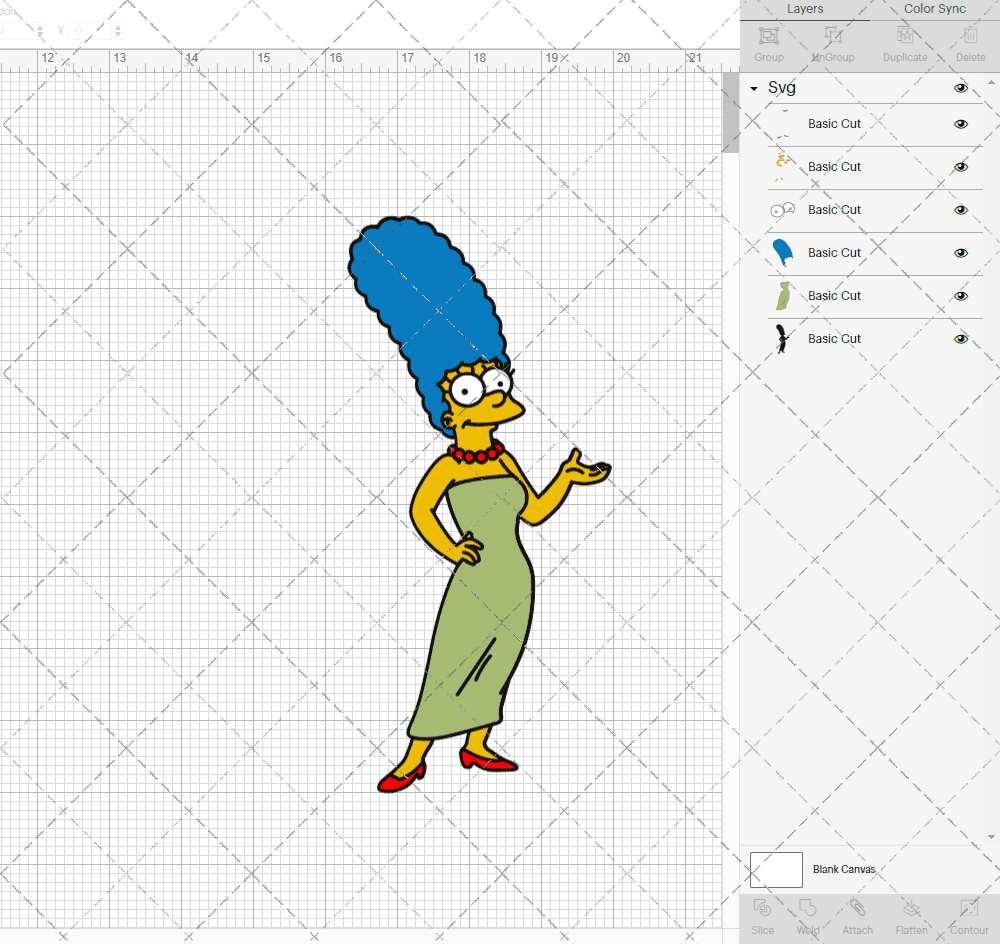
Task: Click the Y position input field
Action: coord(90,30)
